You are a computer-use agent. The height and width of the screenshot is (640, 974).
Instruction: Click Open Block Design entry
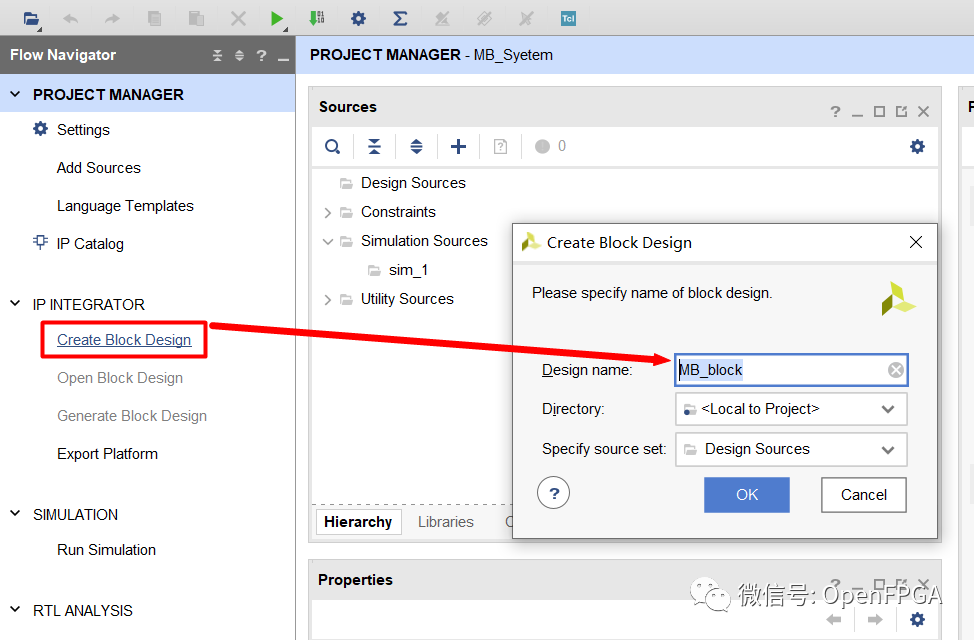120,378
